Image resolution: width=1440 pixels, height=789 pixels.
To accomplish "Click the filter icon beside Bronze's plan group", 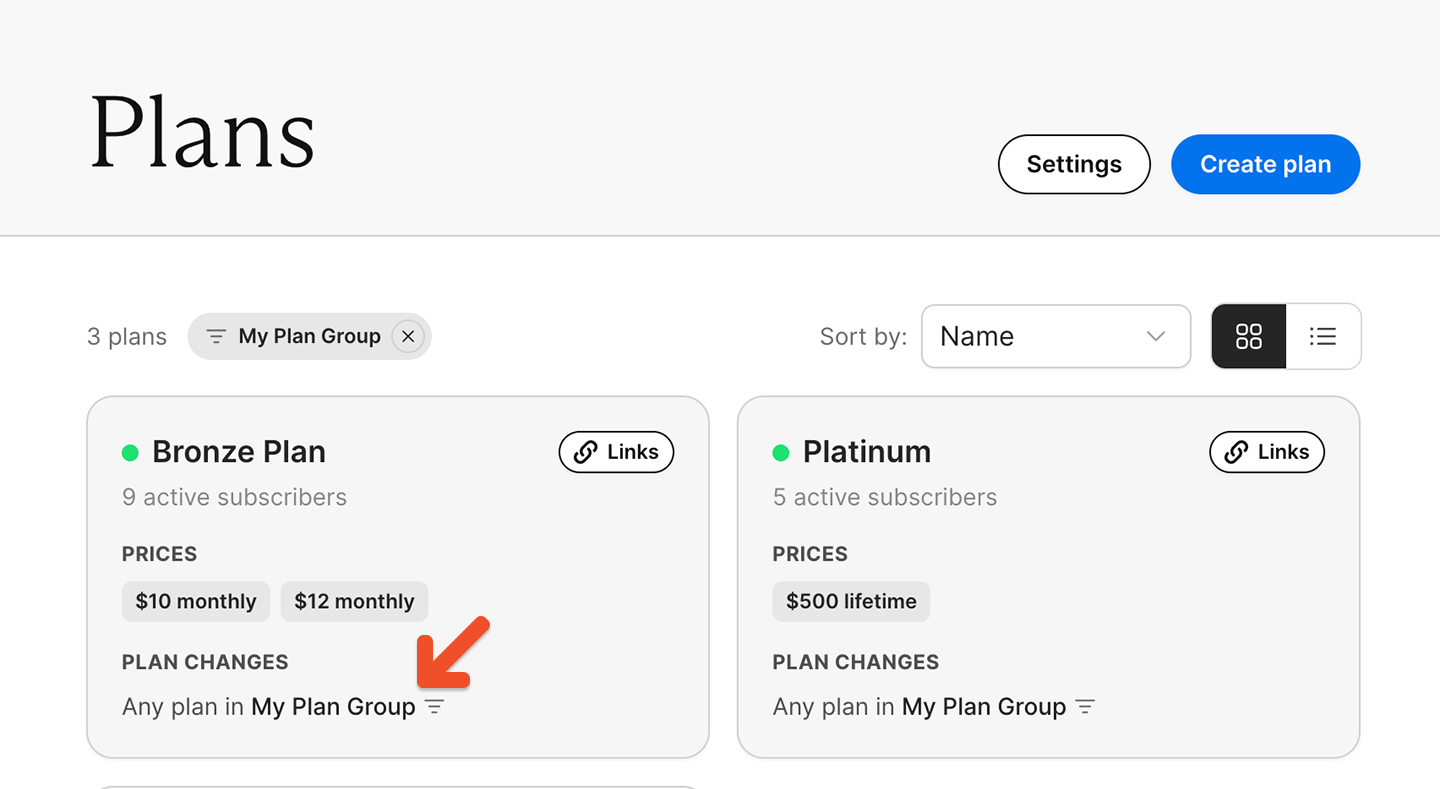I will point(434,707).
